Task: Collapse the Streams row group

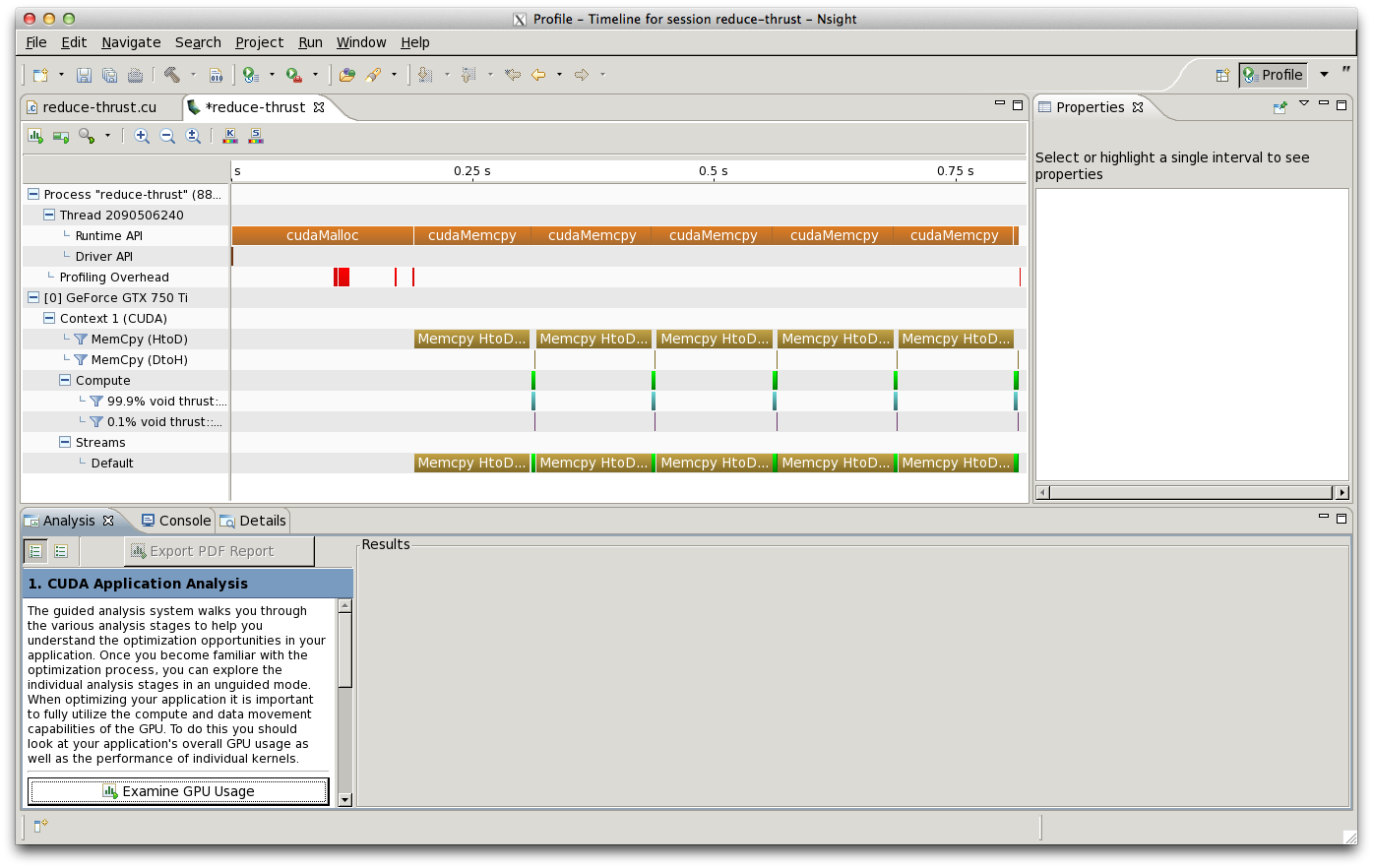Action: [65, 443]
